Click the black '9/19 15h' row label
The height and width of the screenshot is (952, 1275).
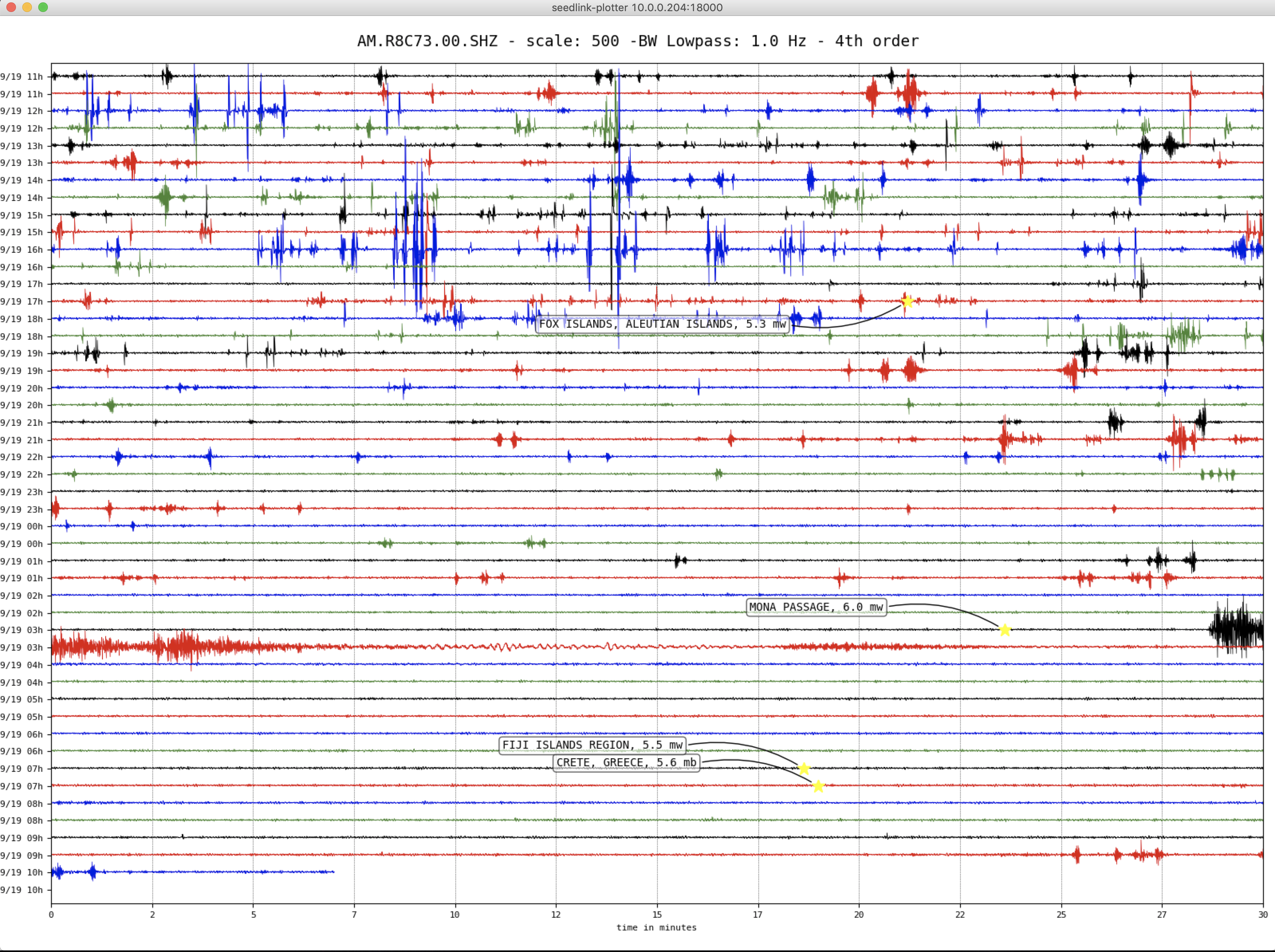click(x=22, y=215)
